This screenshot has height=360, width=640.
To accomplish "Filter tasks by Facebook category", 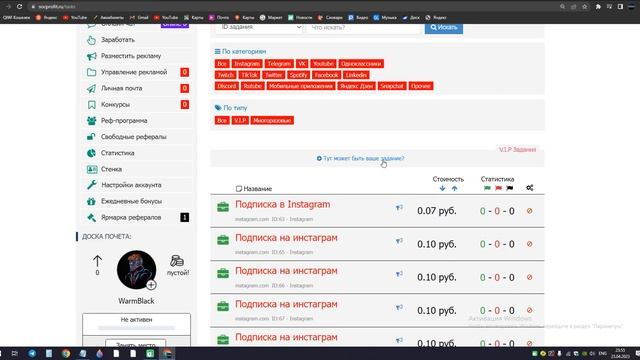I will coord(326,75).
